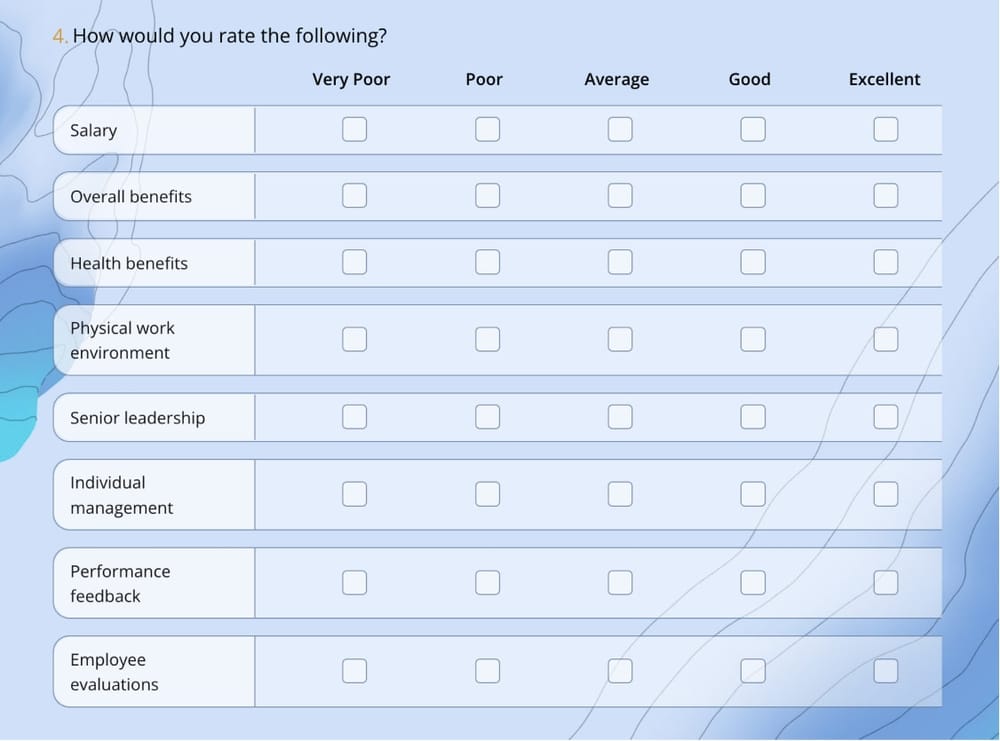
Task: Mark Performance feedback as Excellent
Action: click(885, 582)
